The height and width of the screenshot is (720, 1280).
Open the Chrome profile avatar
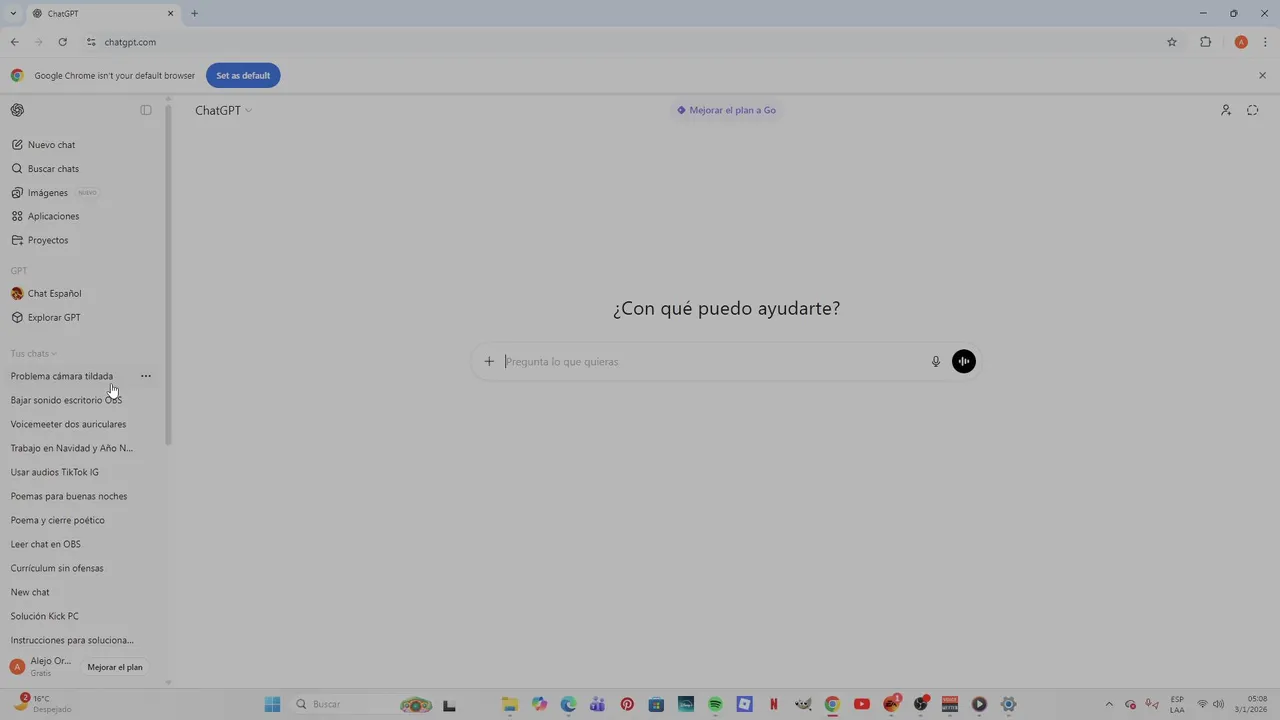[1241, 42]
